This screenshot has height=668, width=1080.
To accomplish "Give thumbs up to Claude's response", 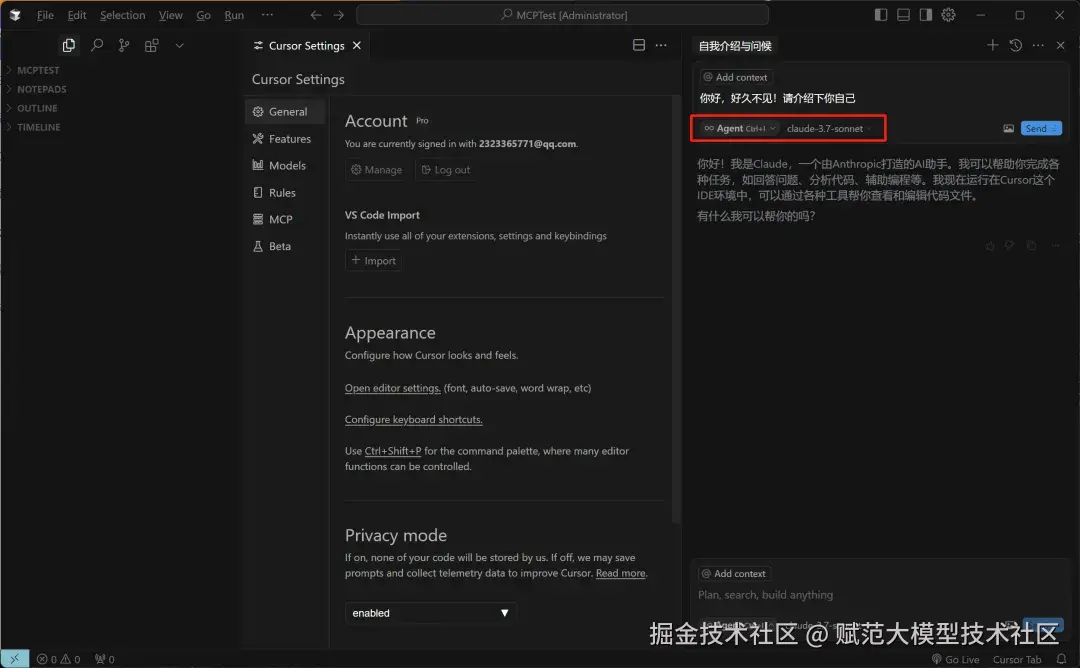I will 990,246.
